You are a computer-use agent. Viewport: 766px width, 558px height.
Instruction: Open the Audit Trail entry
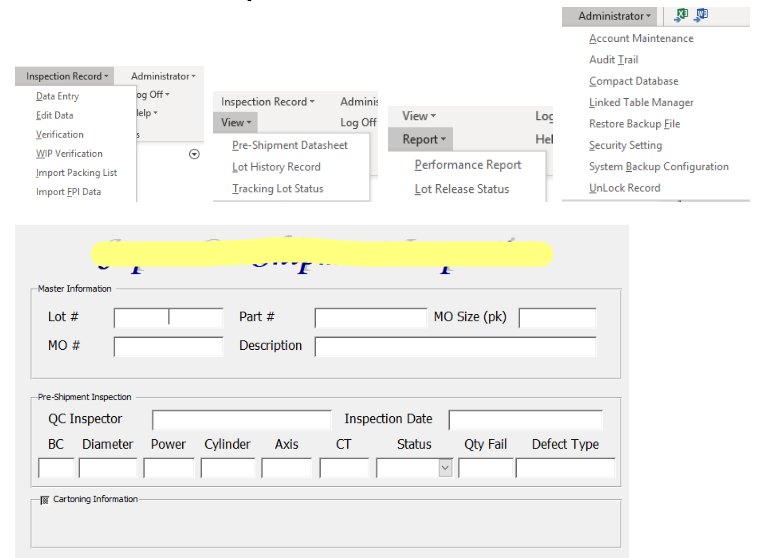613,60
